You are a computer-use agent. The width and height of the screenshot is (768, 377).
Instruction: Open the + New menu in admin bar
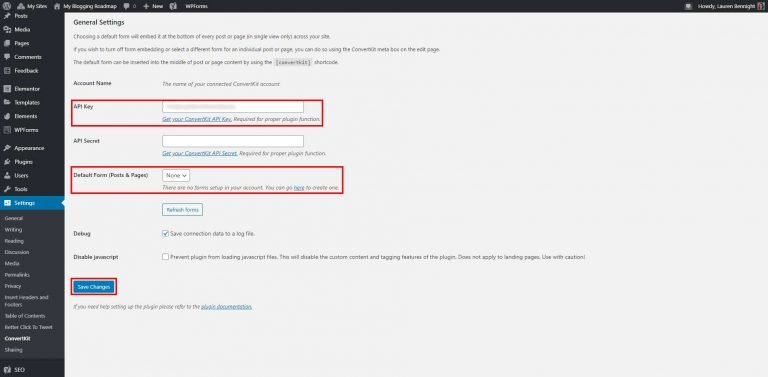[153, 6]
